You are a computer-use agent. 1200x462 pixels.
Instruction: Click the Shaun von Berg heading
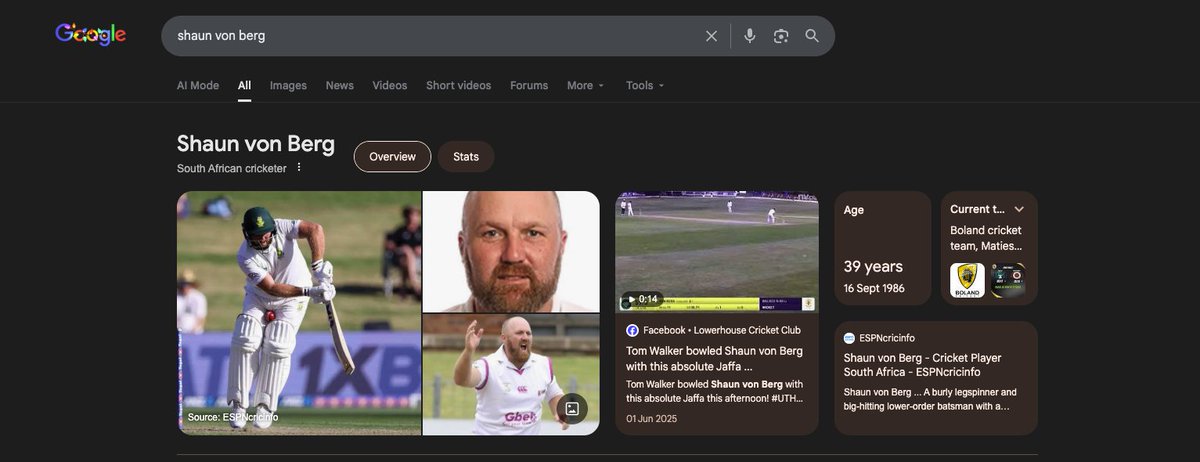point(256,144)
